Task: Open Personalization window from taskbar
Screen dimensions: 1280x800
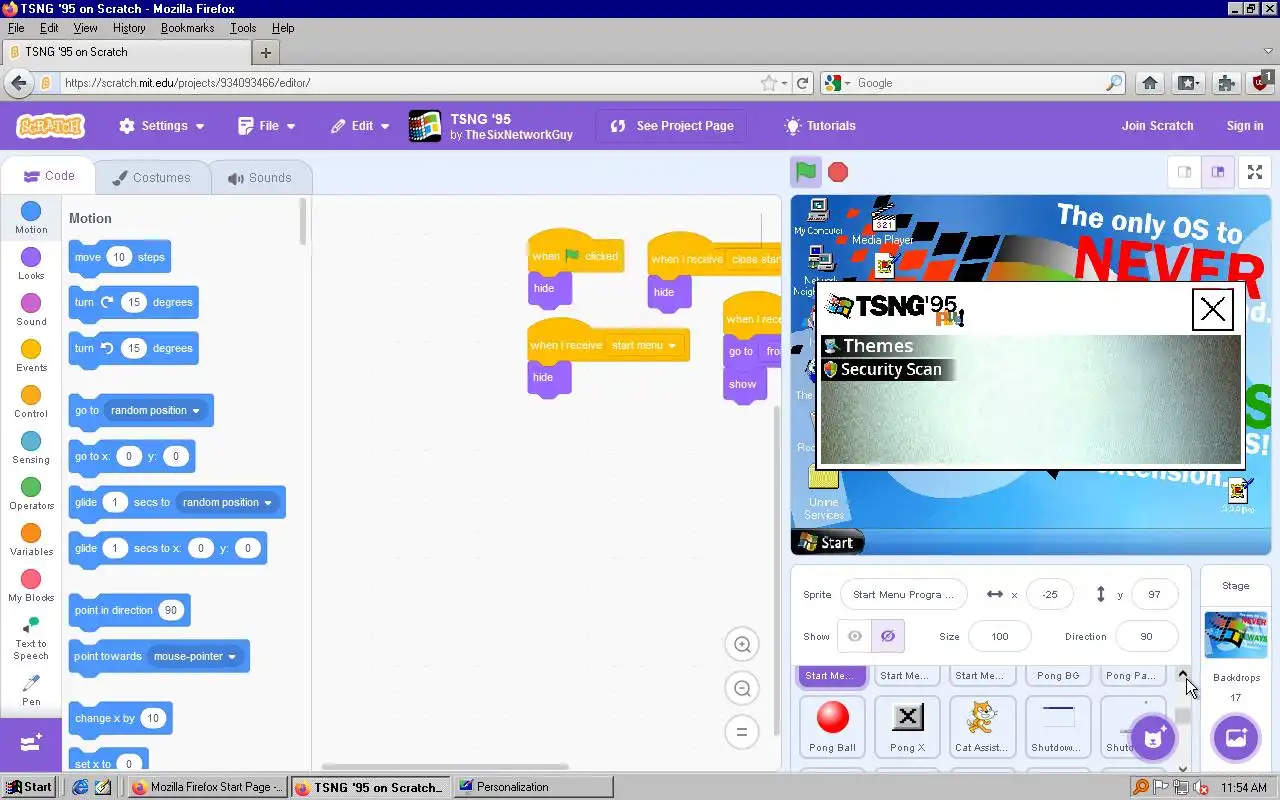Action: click(x=532, y=787)
